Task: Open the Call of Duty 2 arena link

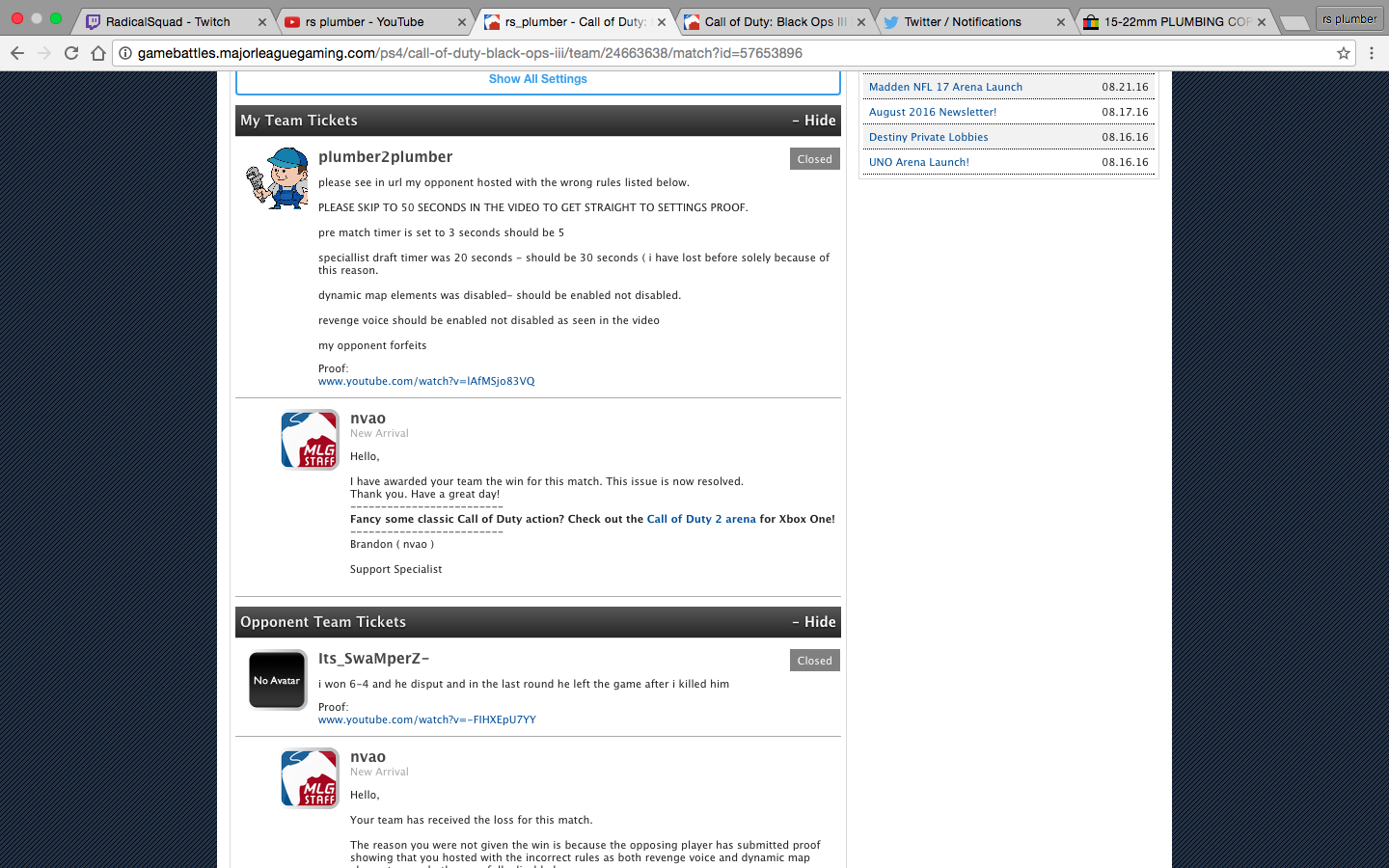Action: tap(701, 519)
